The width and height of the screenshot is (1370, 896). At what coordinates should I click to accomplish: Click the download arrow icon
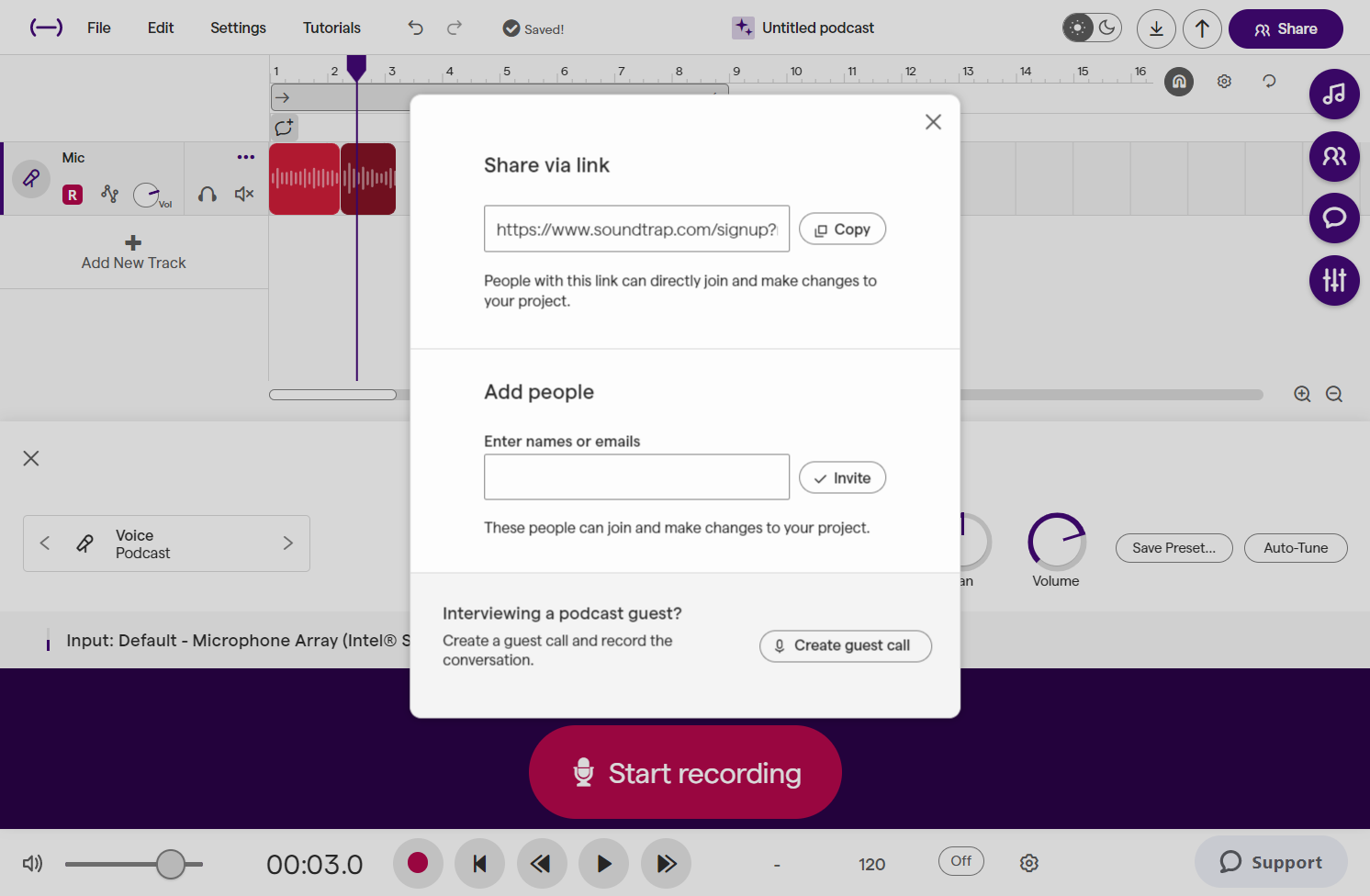coord(1156,28)
